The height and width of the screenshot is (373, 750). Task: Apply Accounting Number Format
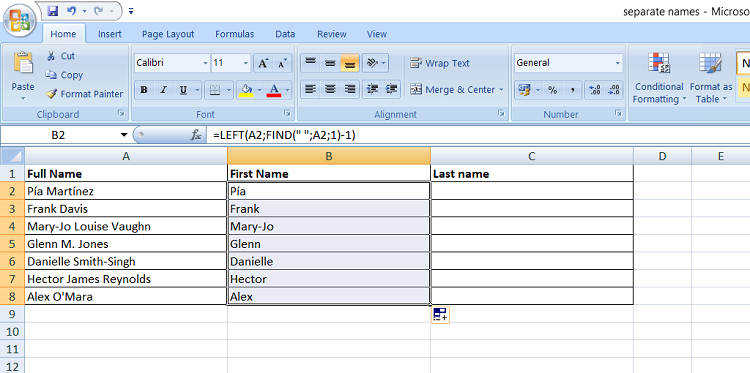pyautogui.click(x=525, y=89)
